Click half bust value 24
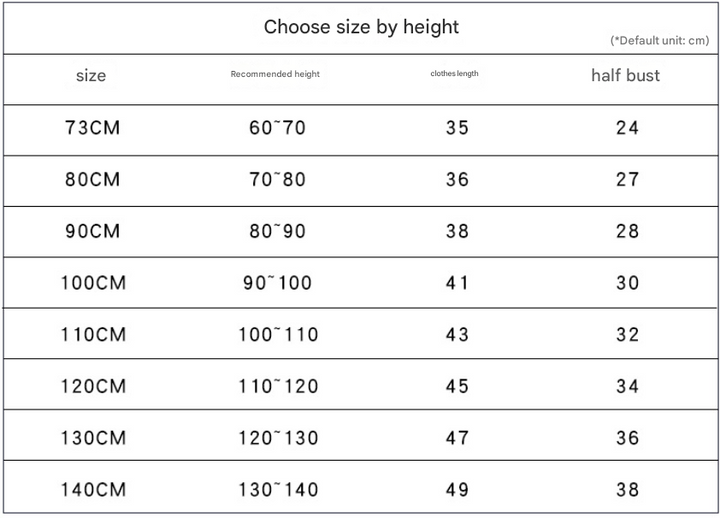 (x=627, y=128)
